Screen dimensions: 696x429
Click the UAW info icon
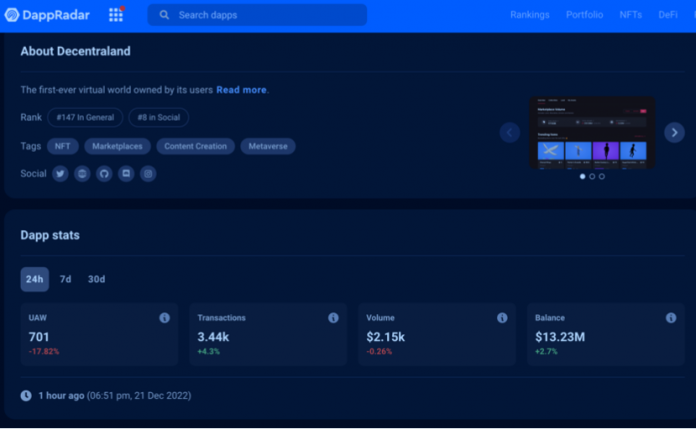pyautogui.click(x=164, y=318)
